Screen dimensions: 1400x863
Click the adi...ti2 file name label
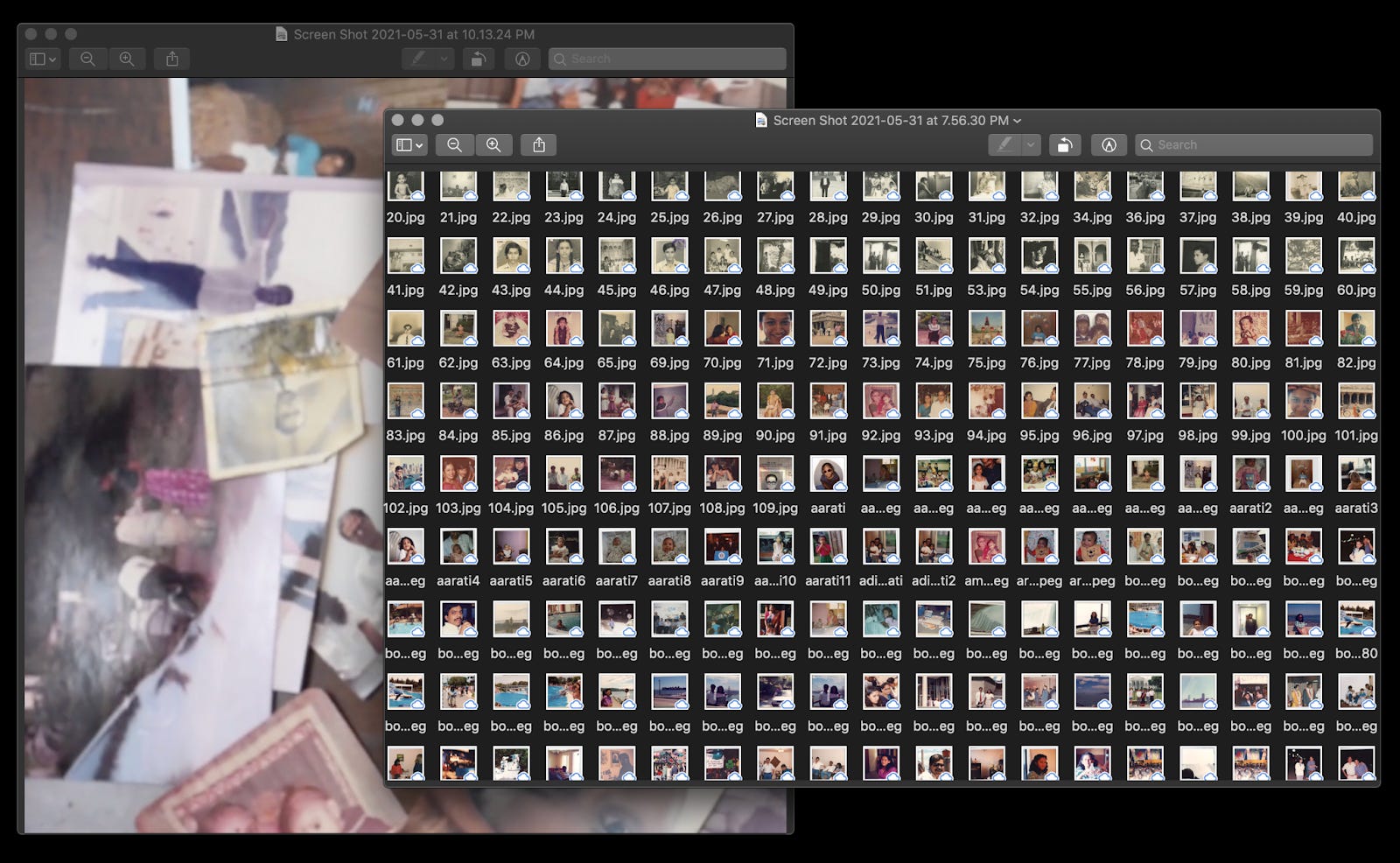934,580
